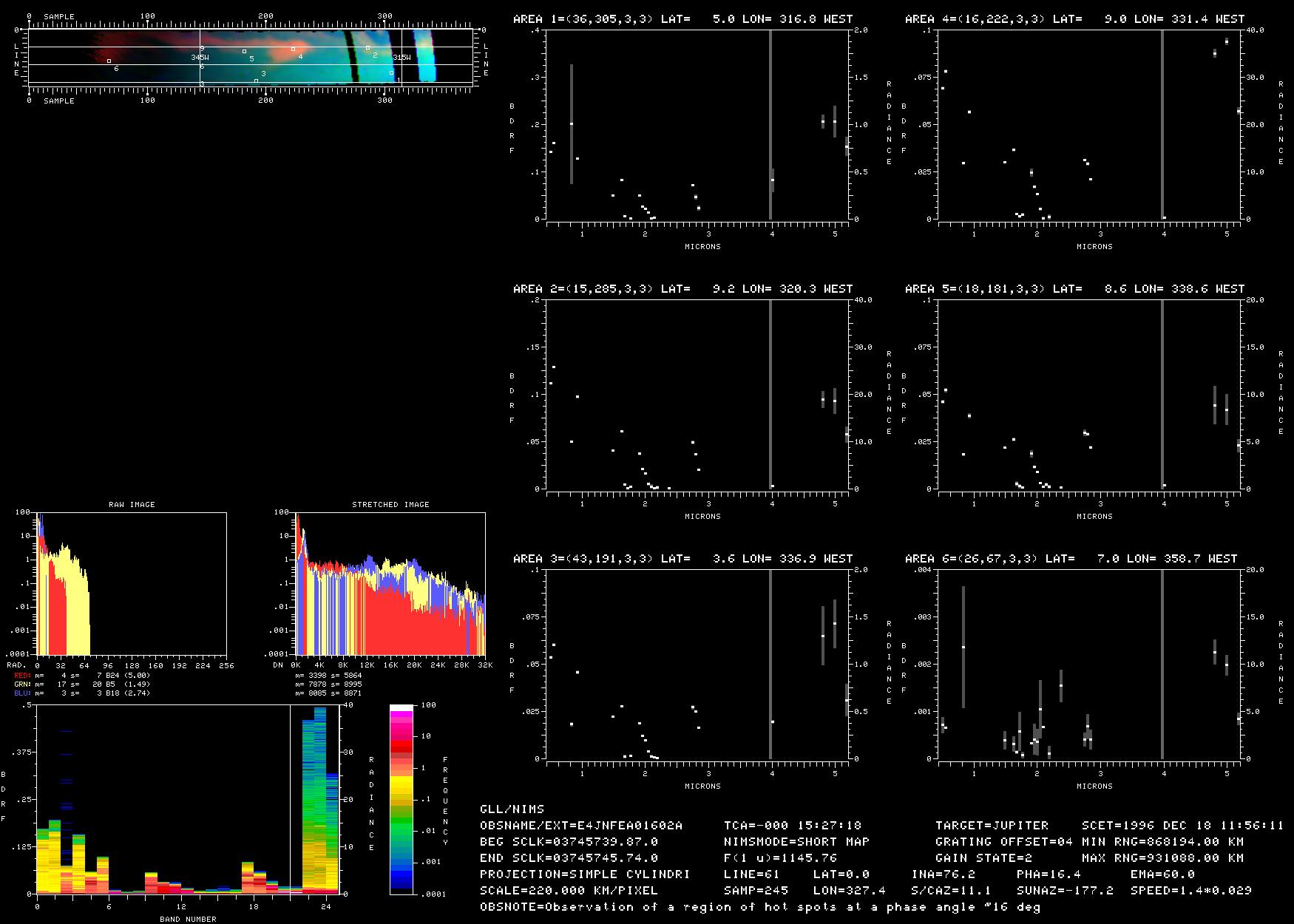Click the area 1 square marker on map
1294x924 pixels.
pos(391,72)
